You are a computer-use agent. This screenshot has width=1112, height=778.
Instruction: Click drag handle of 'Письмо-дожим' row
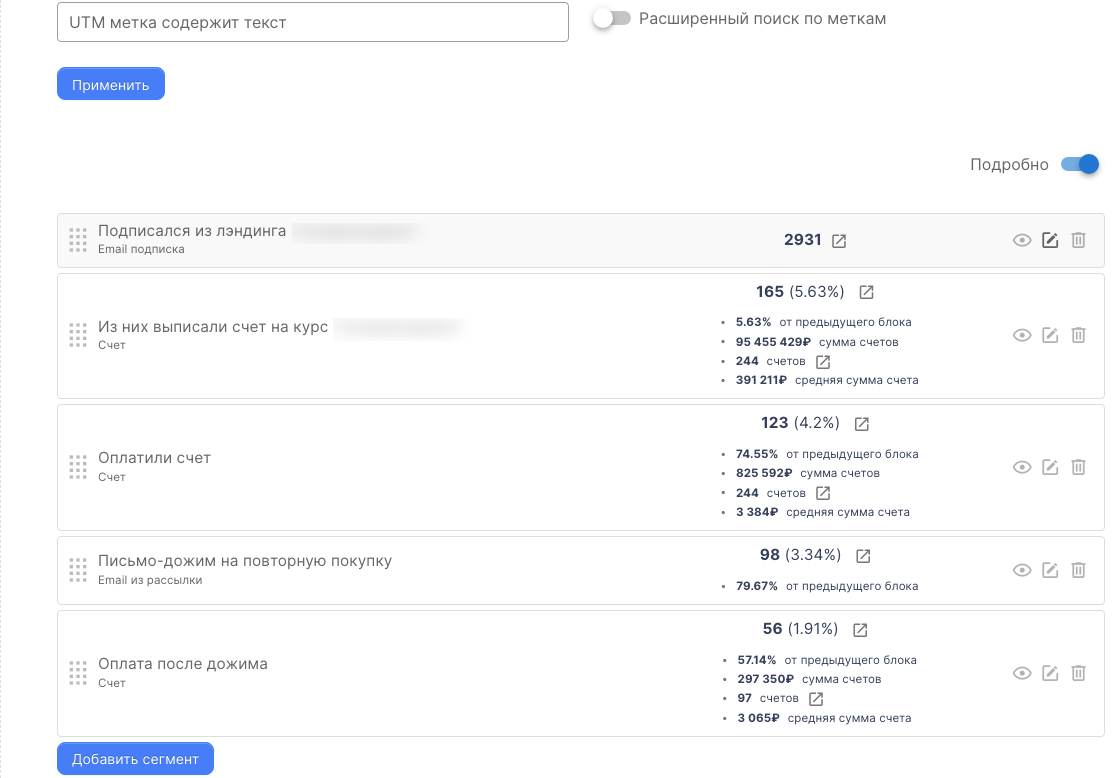coord(78,570)
